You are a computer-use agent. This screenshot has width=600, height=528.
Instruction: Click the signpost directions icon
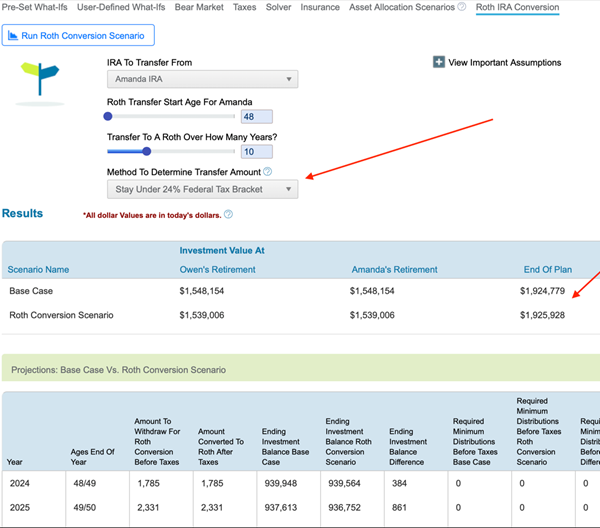pyautogui.click(x=40, y=78)
